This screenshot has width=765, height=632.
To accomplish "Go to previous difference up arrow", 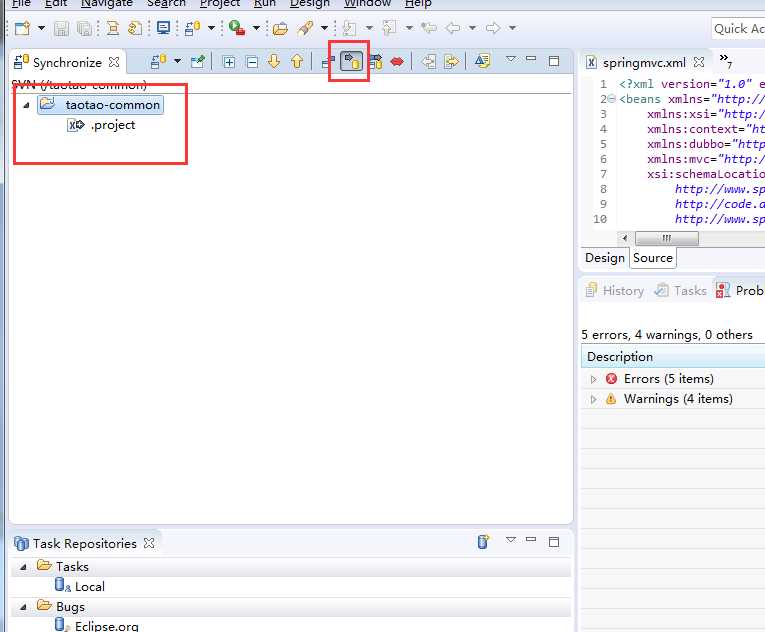I will point(297,61).
